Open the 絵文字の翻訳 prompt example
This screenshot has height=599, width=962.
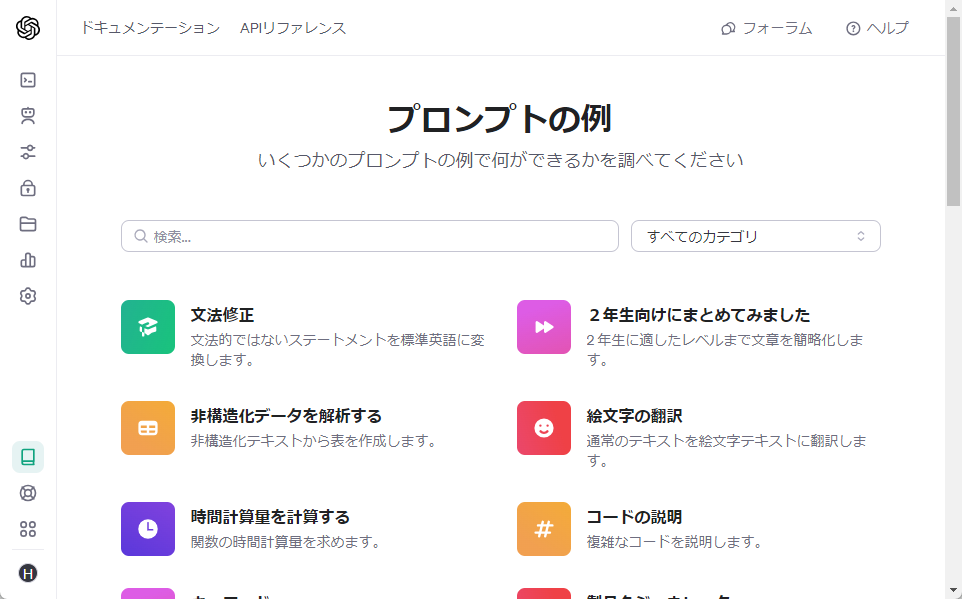tap(634, 416)
